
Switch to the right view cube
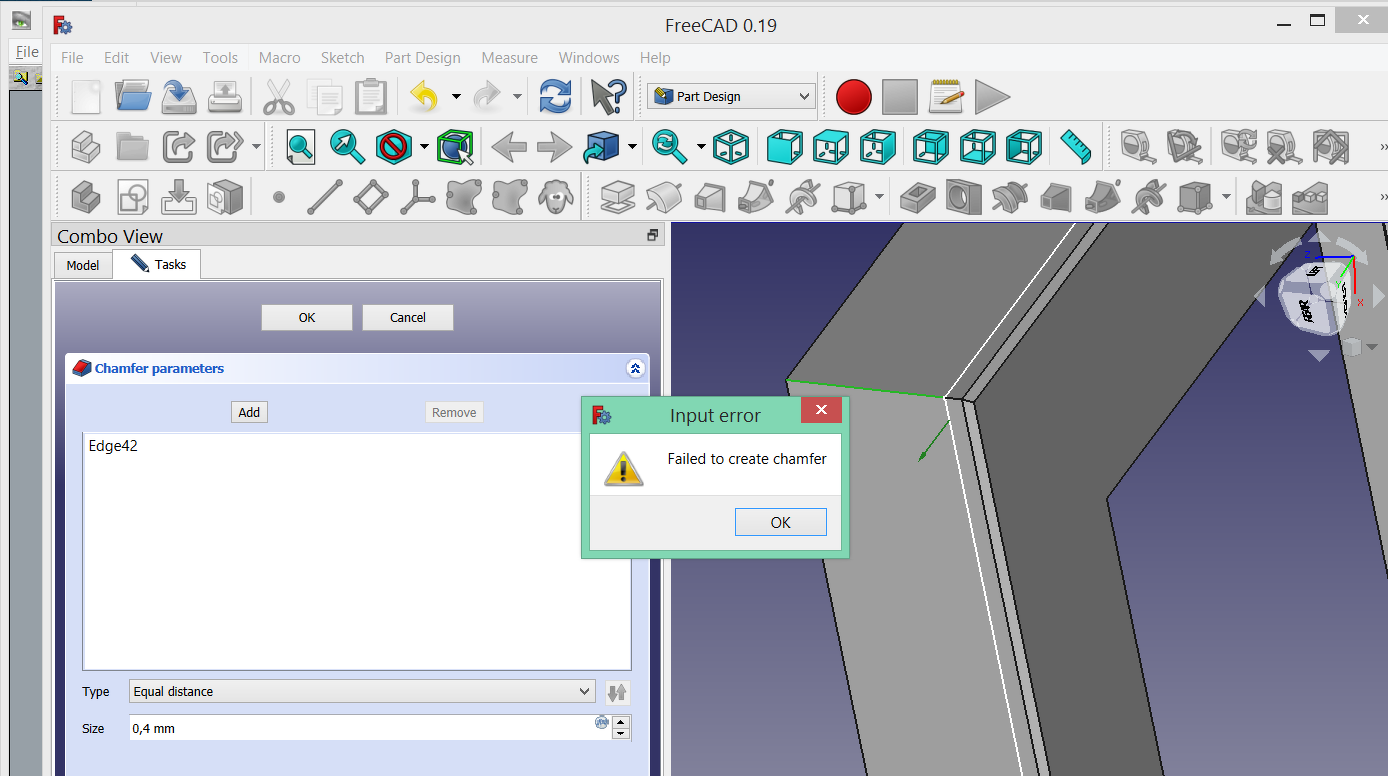[878, 147]
